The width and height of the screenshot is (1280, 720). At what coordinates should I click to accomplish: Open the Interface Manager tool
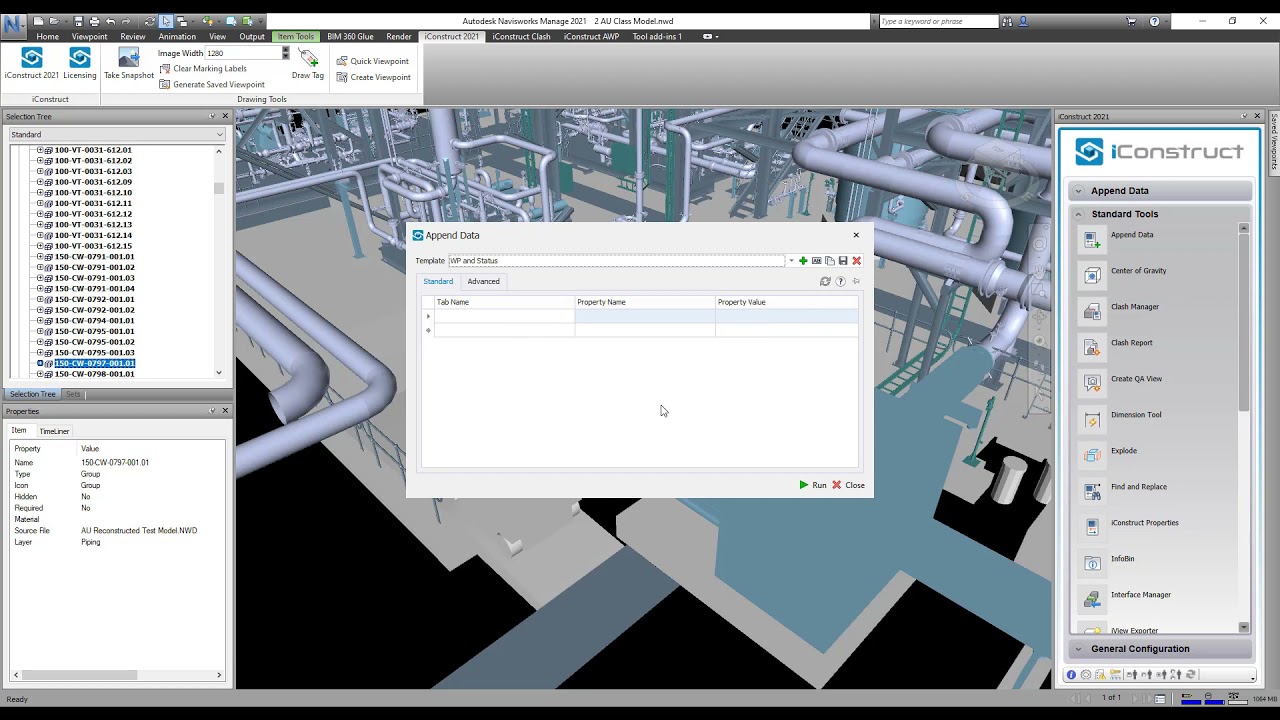click(x=1140, y=595)
